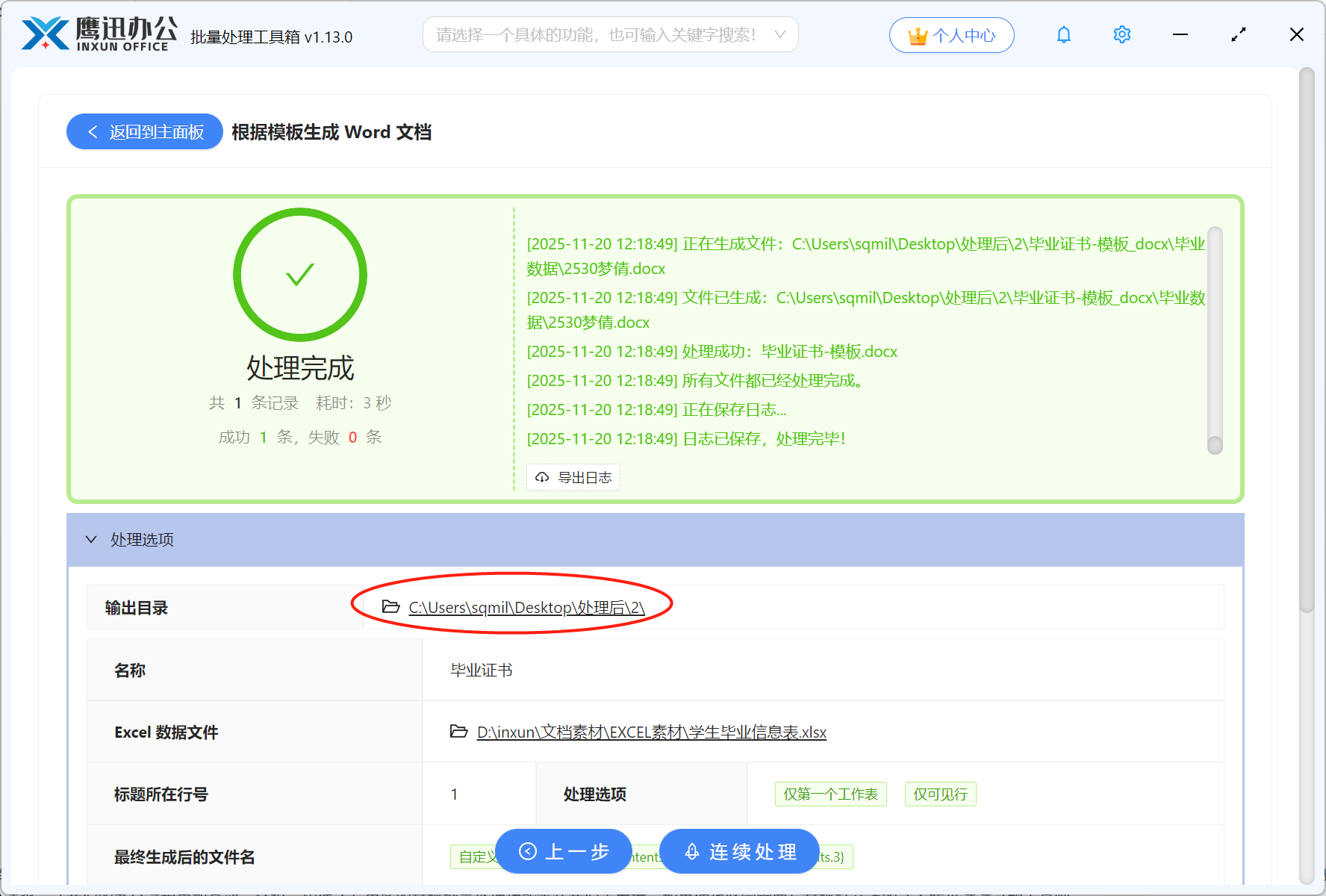The image size is (1326, 896).
Task: Open the settings gear
Action: point(1121,34)
